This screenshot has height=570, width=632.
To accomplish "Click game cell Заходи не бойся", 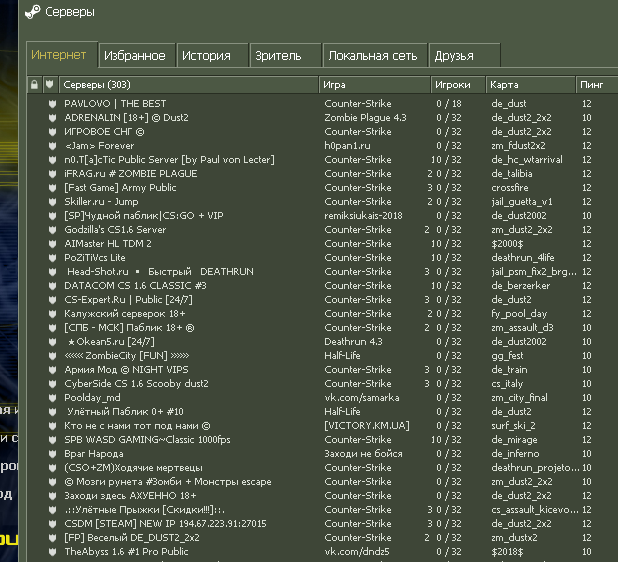I will coord(363,454).
